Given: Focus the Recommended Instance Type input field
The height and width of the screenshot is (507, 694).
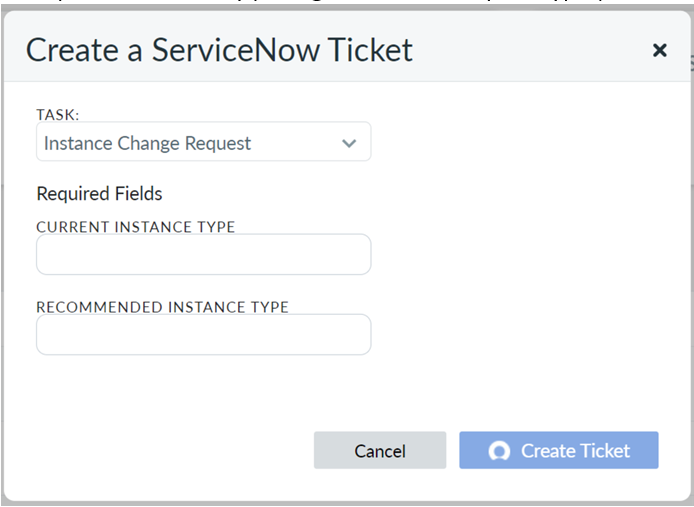Looking at the screenshot, I should pos(204,335).
